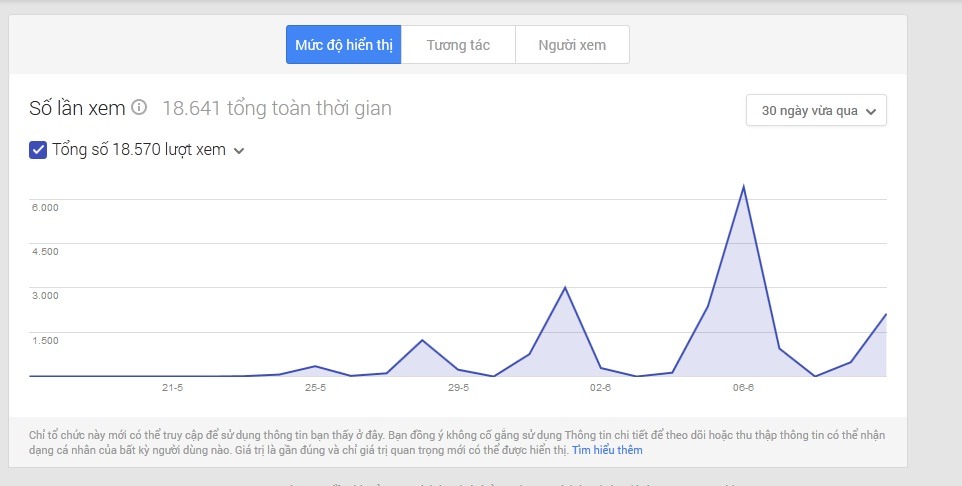Image resolution: width=962 pixels, height=486 pixels.
Task: Click the 18.641 tổng toàn thời gian text
Action: pos(276,107)
